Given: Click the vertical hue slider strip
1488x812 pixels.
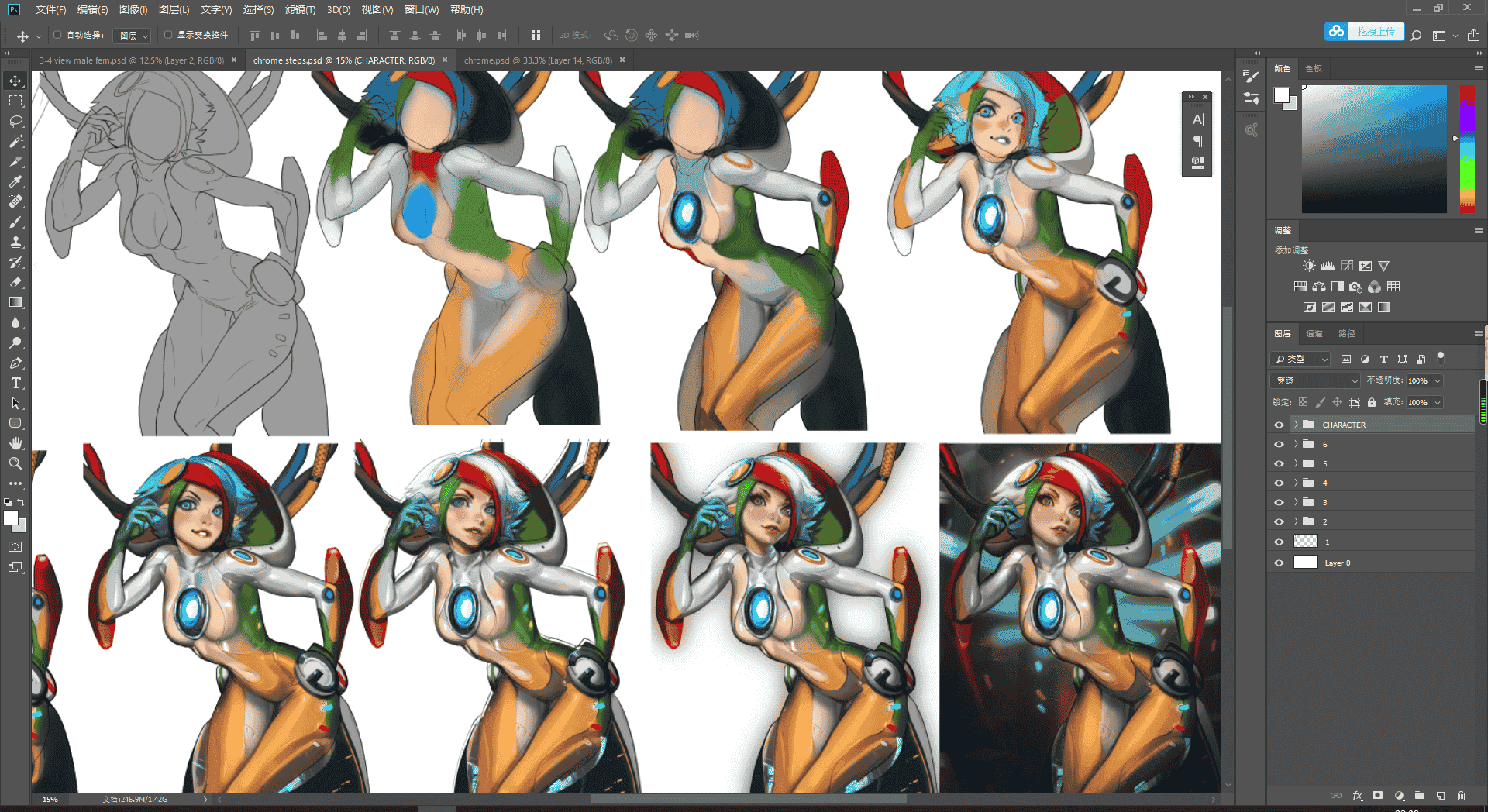Looking at the screenshot, I should coord(1467,149).
